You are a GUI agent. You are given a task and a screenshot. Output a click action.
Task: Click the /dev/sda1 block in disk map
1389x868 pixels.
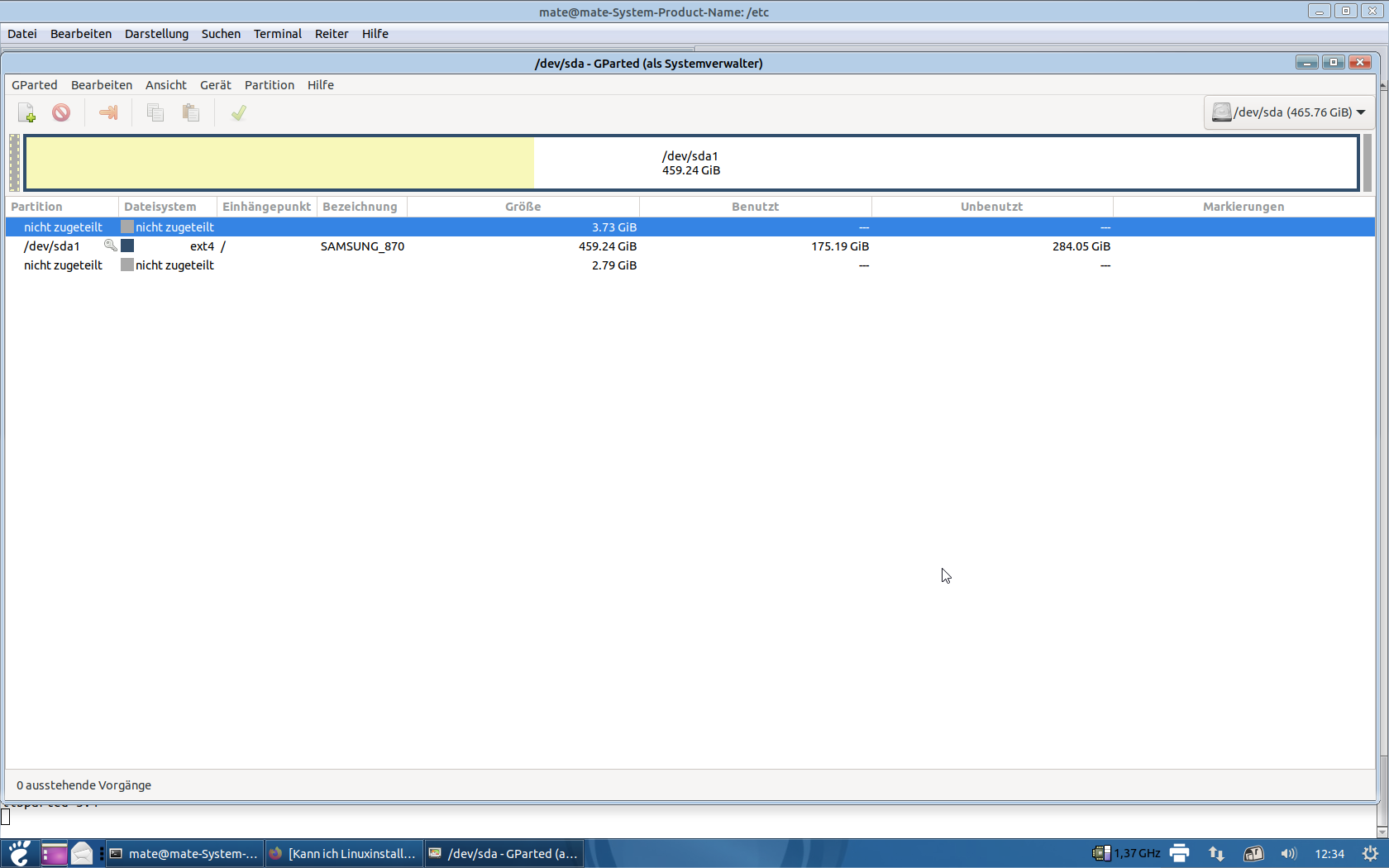pyautogui.click(x=691, y=163)
